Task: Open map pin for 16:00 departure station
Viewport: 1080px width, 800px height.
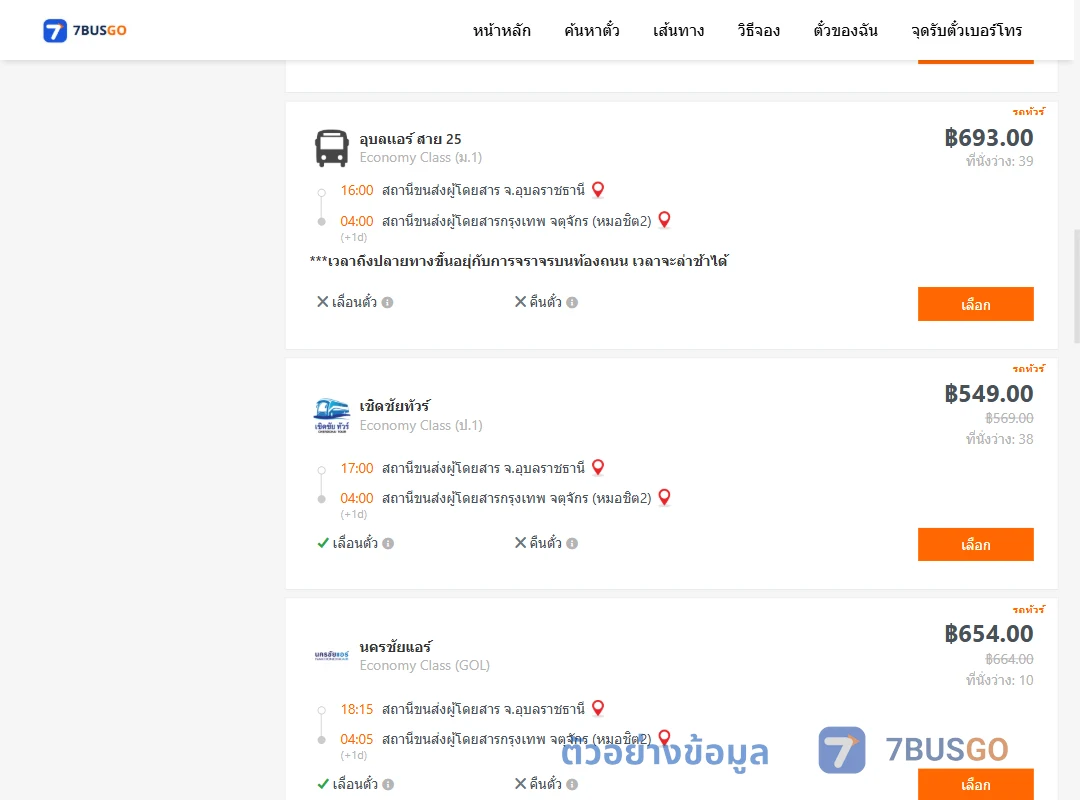Action: [598, 189]
